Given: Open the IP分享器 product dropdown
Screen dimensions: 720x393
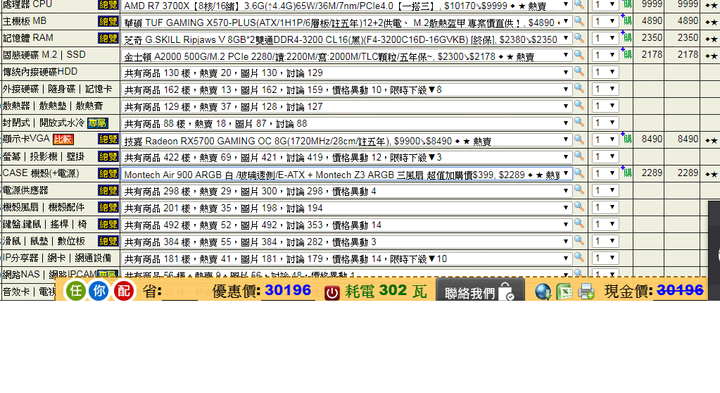Looking at the screenshot, I should pos(346,259).
